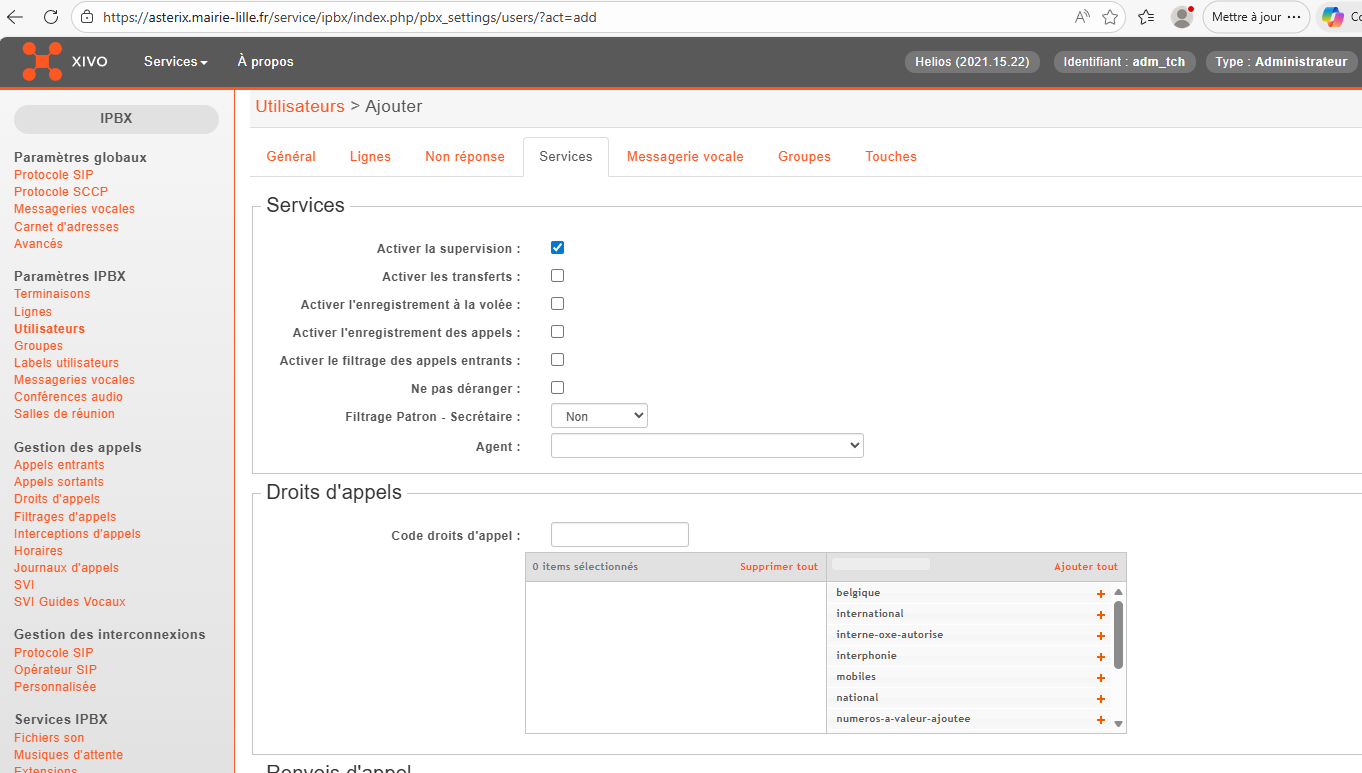Open the Non réponse tab
Screen dimensions: 1362x773
465,157
